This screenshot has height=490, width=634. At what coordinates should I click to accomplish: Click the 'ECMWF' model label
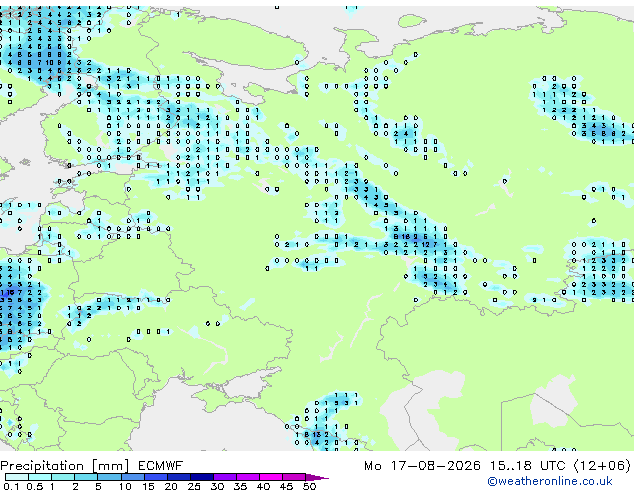coord(161,466)
